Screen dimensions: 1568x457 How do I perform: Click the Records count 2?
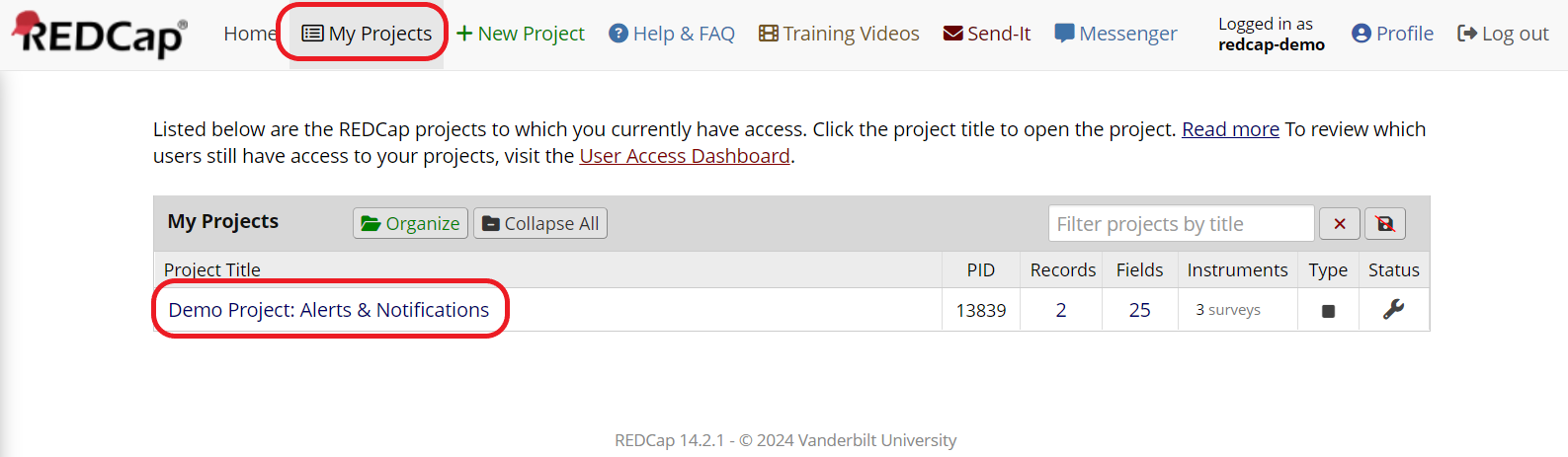pos(1061,310)
